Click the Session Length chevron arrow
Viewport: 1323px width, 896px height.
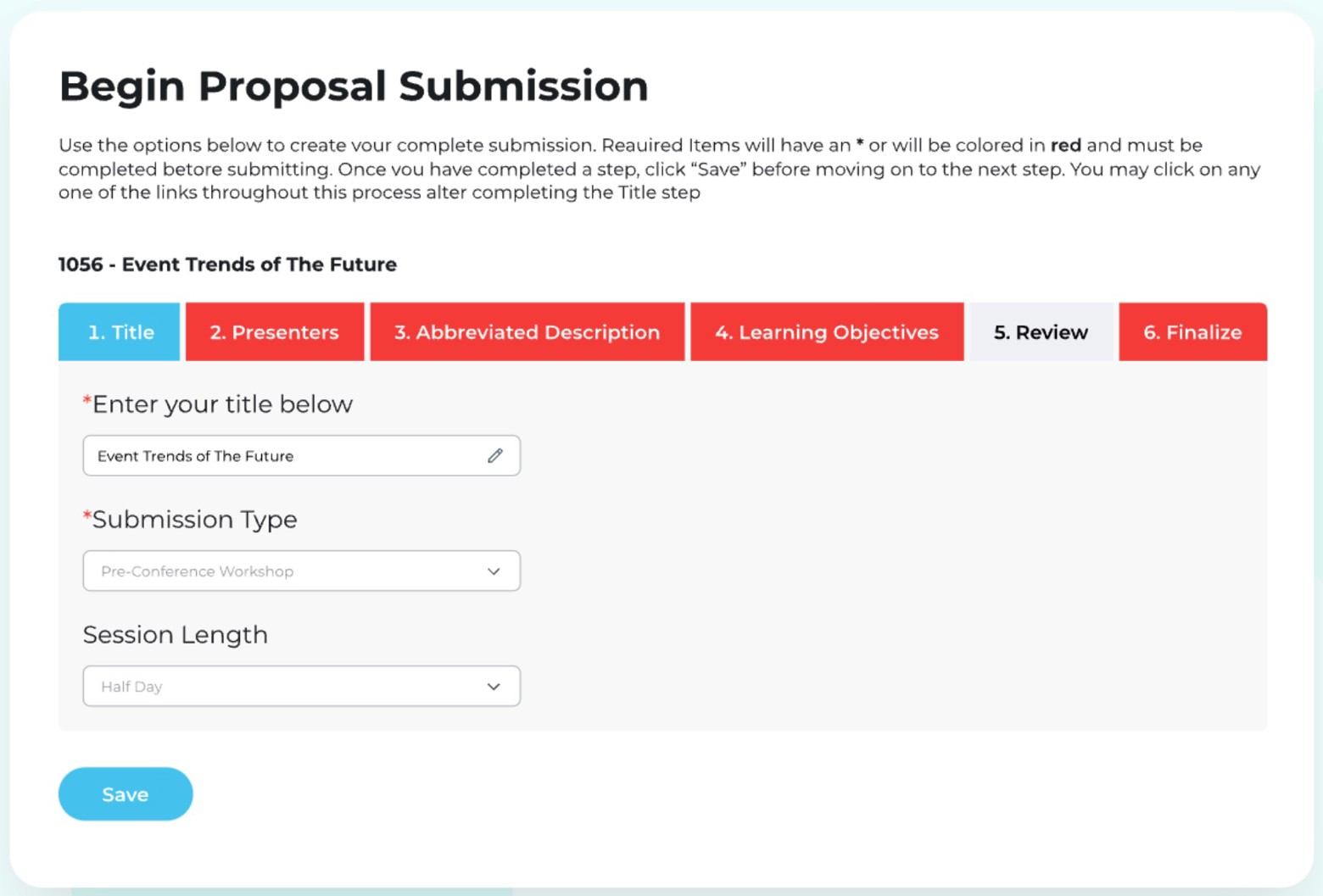[494, 687]
